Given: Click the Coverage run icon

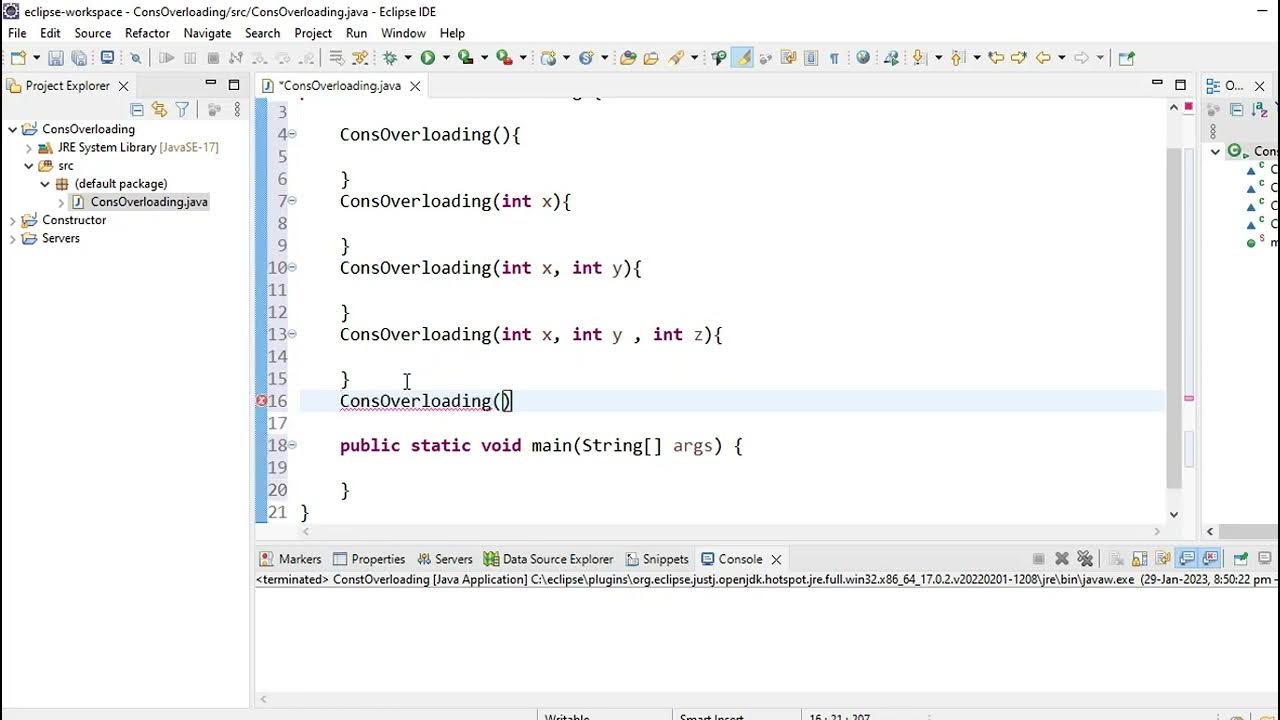Looking at the screenshot, I should [465, 58].
